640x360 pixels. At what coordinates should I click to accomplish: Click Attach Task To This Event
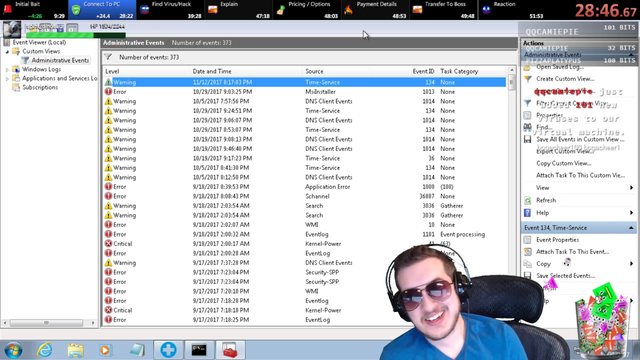572,252
